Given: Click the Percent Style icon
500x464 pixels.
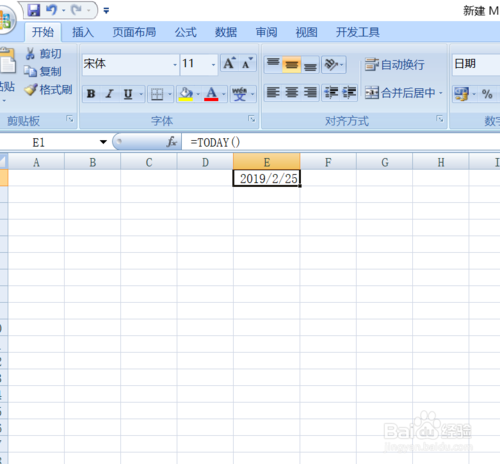Looking at the screenshot, I should (487, 94).
